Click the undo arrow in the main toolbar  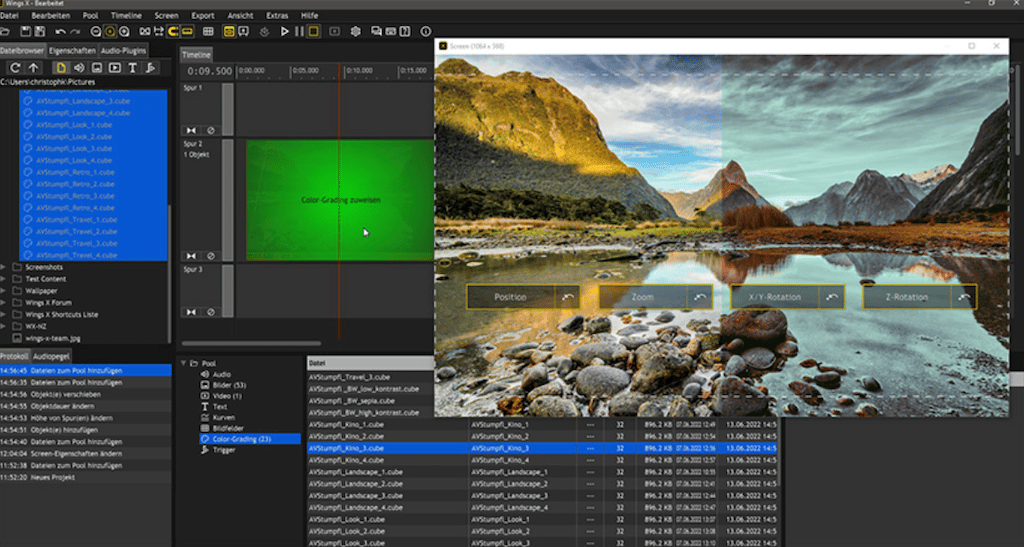click(61, 32)
